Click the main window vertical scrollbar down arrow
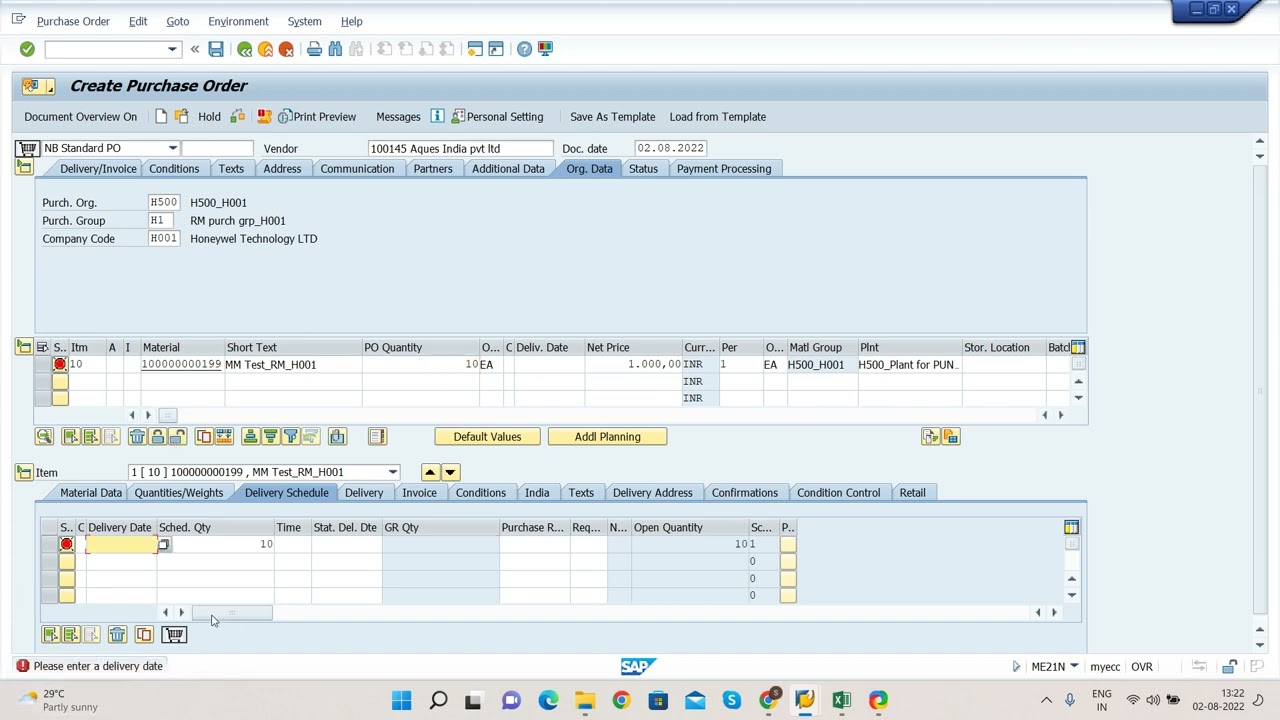The height and width of the screenshot is (720, 1280). point(1260,644)
